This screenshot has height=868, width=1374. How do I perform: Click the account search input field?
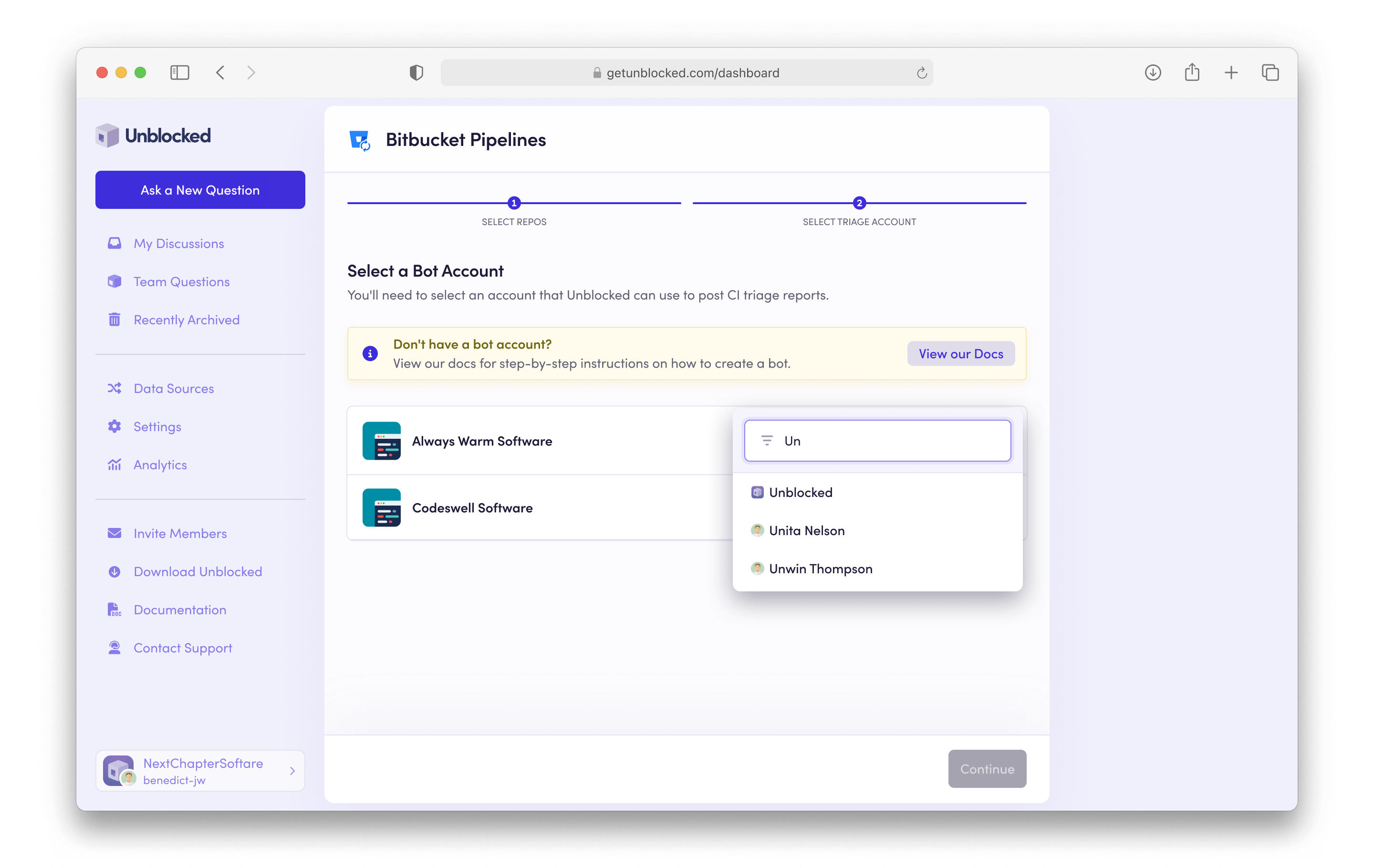(x=877, y=441)
